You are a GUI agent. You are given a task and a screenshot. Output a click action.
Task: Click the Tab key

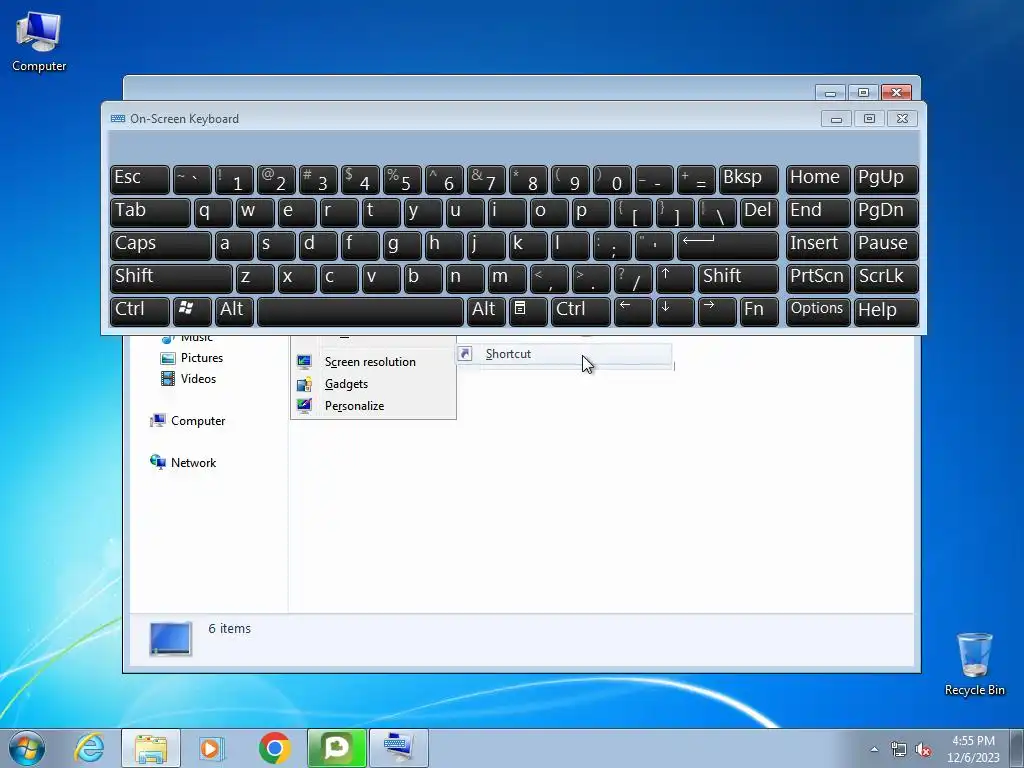tap(150, 213)
